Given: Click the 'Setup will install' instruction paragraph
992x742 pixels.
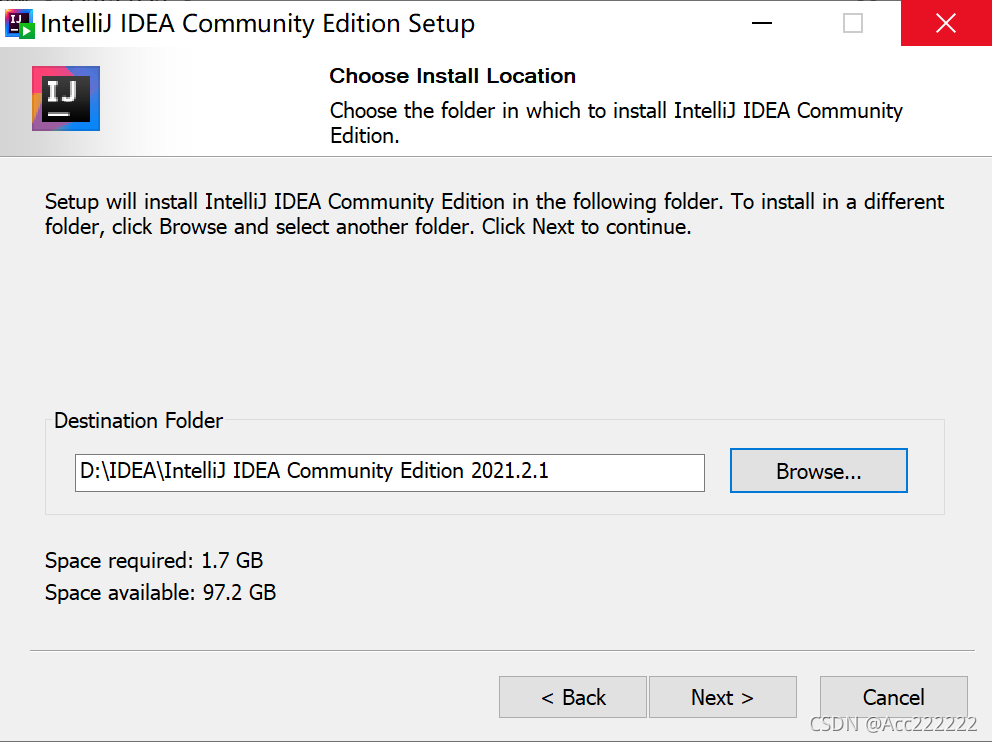Looking at the screenshot, I should pos(494,214).
